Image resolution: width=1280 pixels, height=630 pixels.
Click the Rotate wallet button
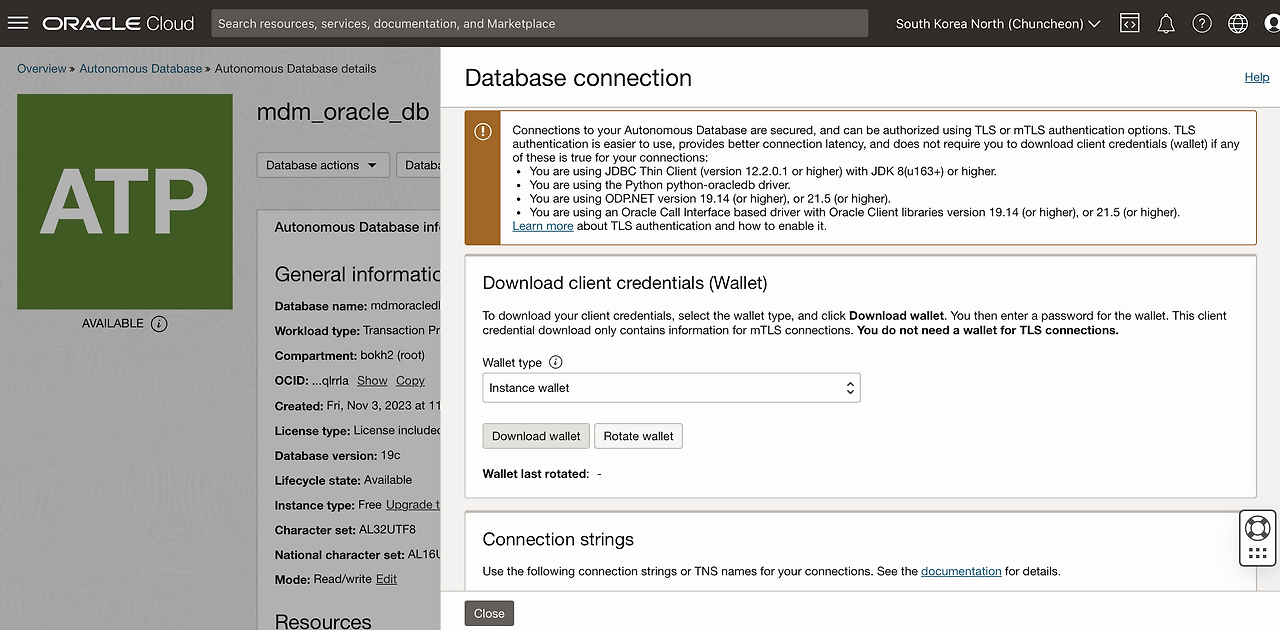point(639,436)
